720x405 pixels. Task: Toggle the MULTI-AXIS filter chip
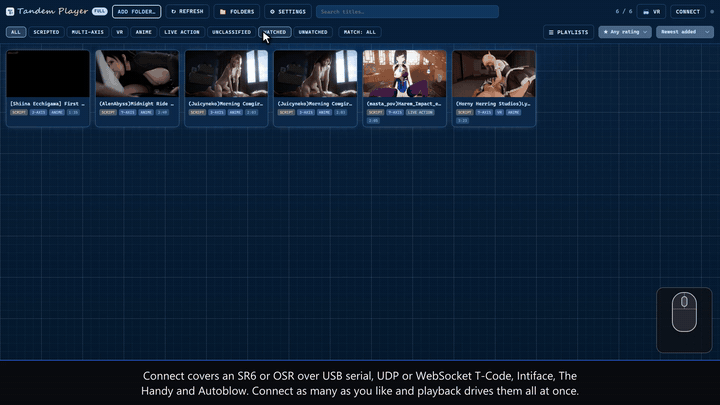pyautogui.click(x=88, y=32)
